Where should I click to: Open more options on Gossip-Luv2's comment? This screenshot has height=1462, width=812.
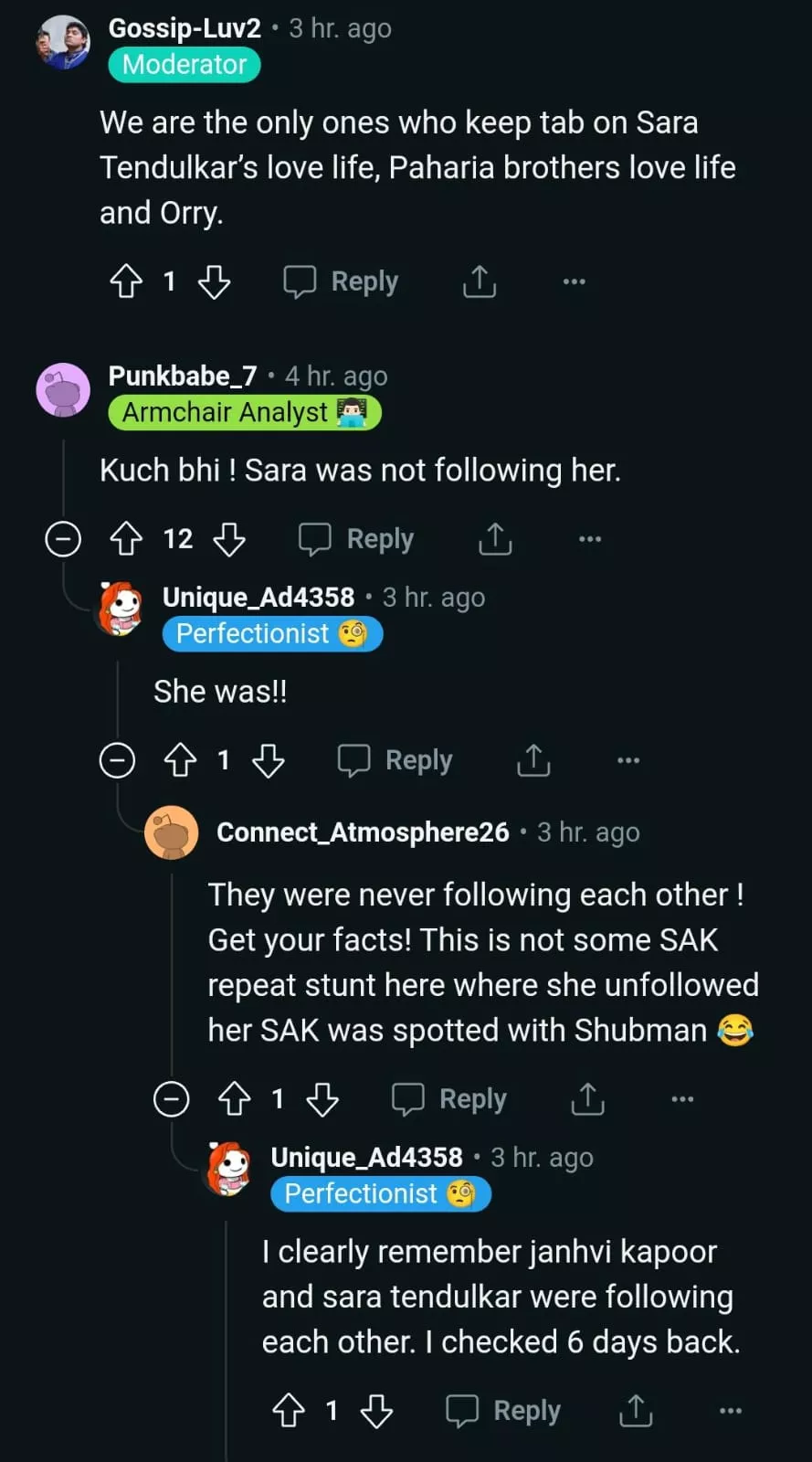click(x=574, y=281)
